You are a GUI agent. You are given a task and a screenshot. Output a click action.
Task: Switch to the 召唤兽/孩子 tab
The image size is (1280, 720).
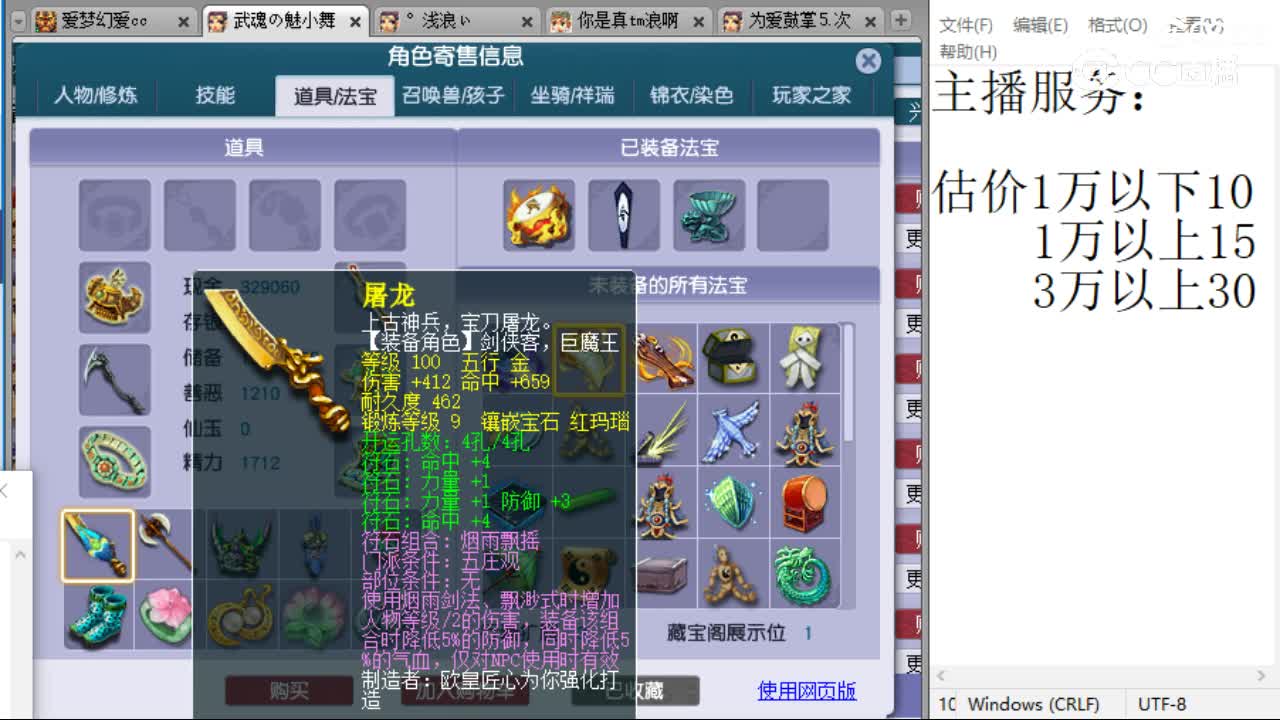pos(453,96)
